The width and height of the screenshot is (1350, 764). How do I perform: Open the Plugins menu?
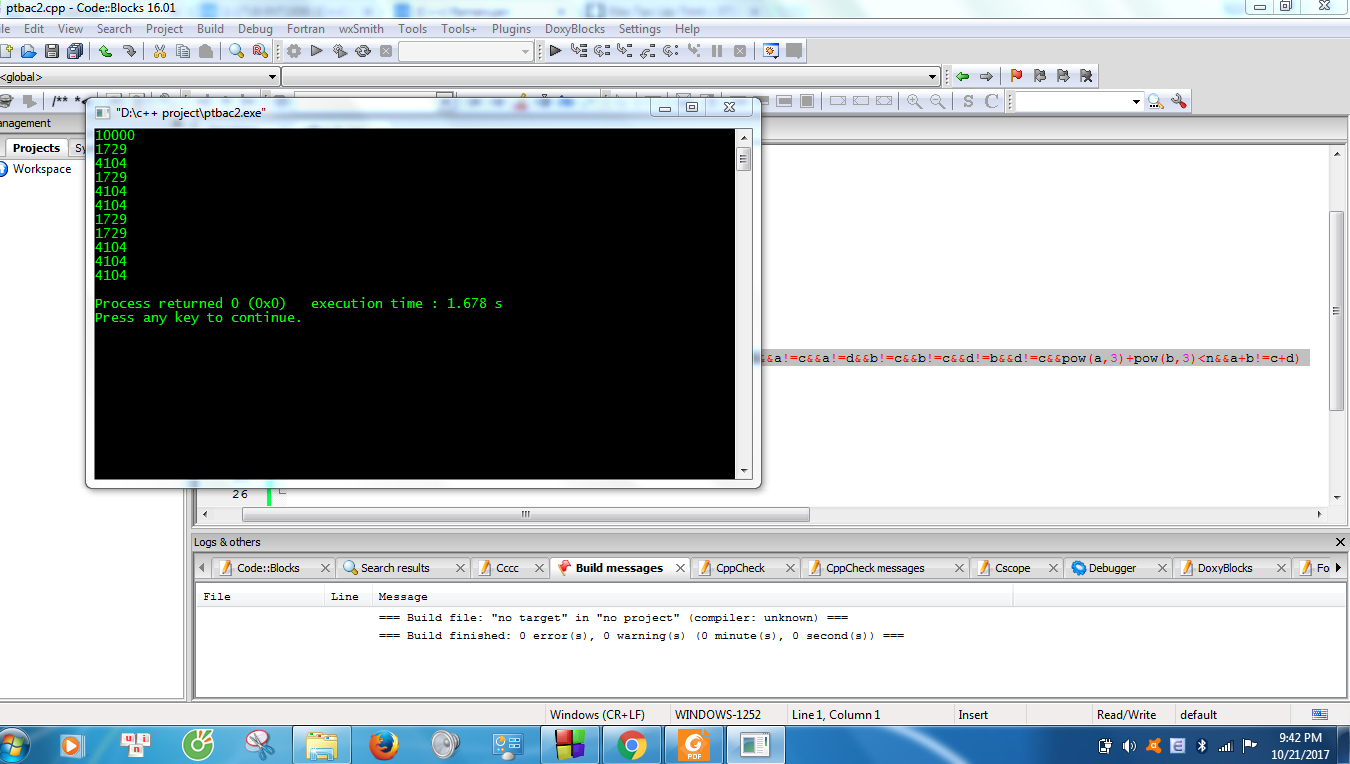click(x=511, y=29)
